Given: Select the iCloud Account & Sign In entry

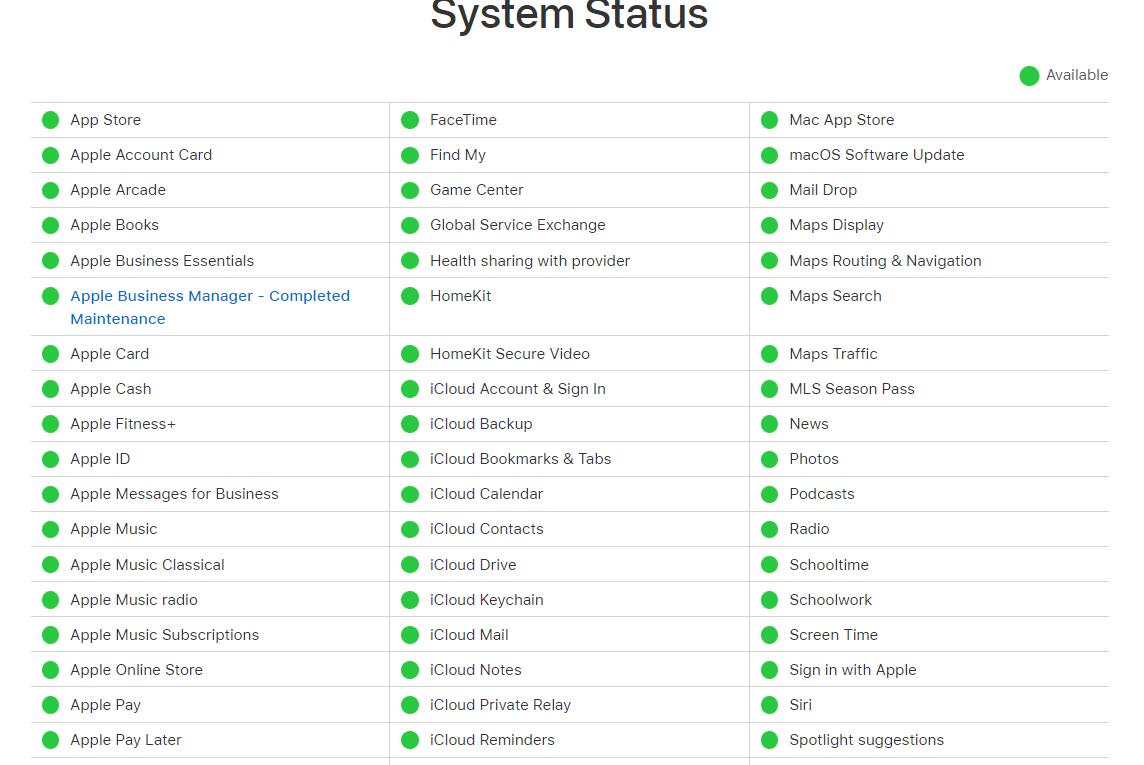Looking at the screenshot, I should pyautogui.click(x=517, y=389).
